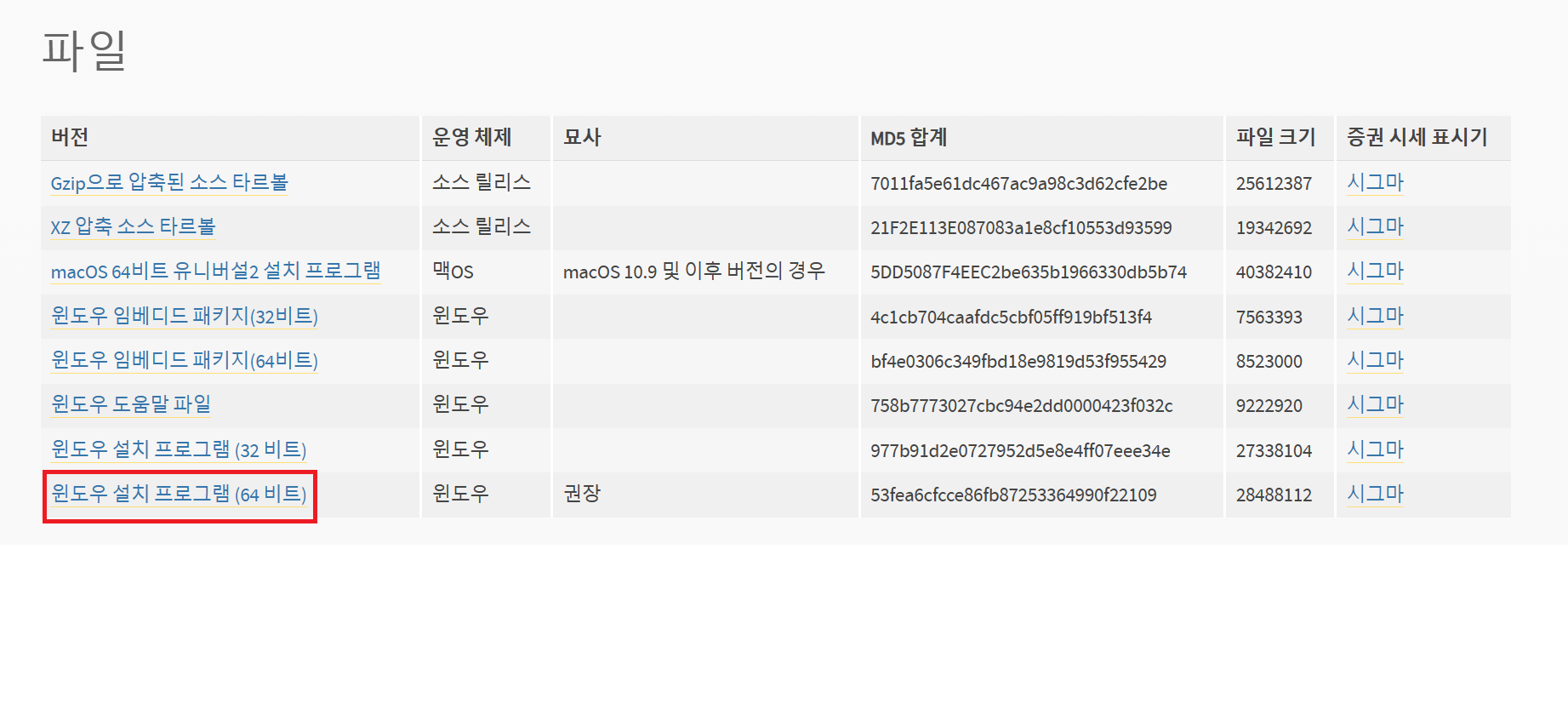Viewport: 1568px width, 715px height.
Task: Click description macOS 10.9 및 이후 버전의 경우
Action: point(694,271)
